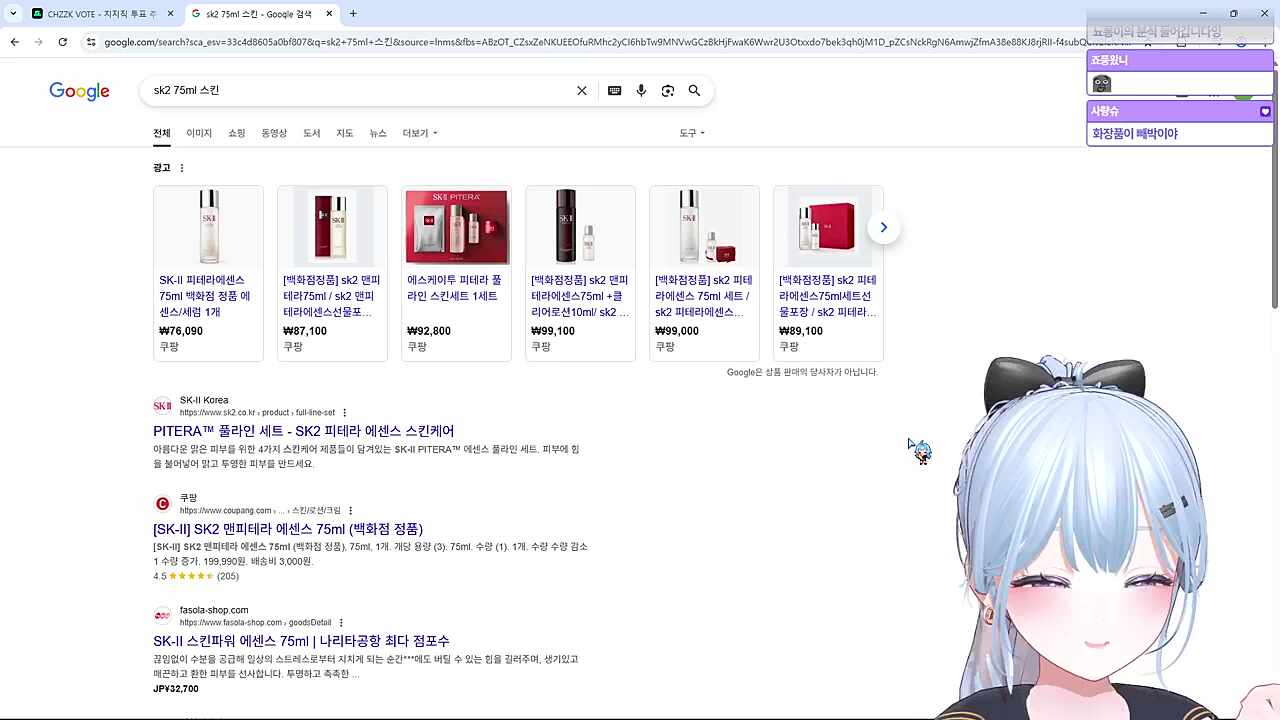Screen dimensions: 1280x720
Task: Open Chrome's tab search dropdown
Action: coord(13,14)
